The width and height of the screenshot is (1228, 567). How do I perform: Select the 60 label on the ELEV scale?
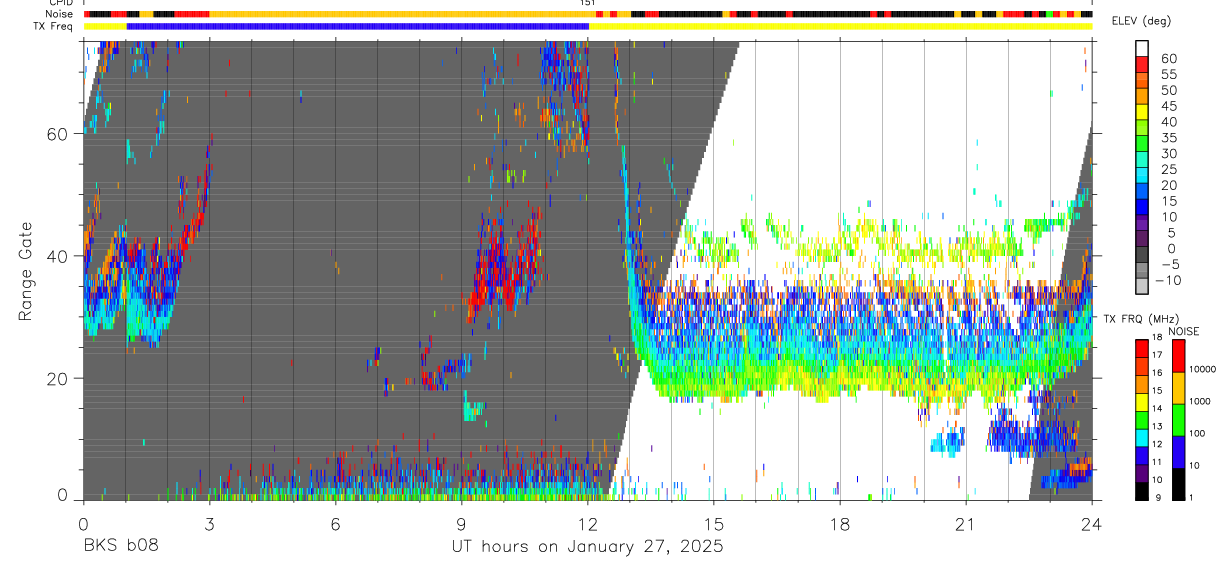click(1168, 58)
